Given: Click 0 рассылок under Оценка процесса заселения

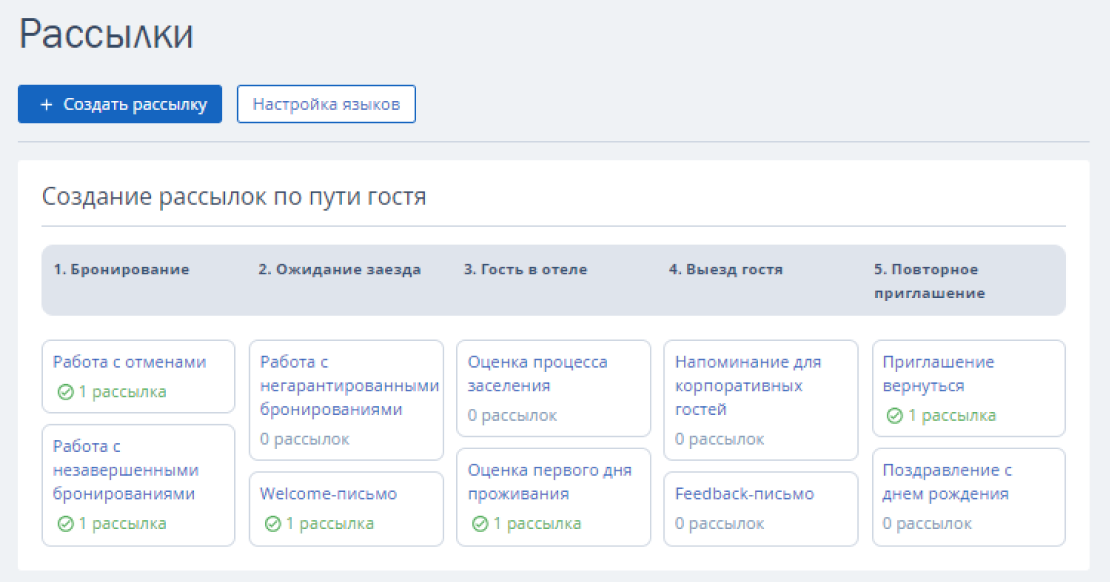Looking at the screenshot, I should coord(512,416).
